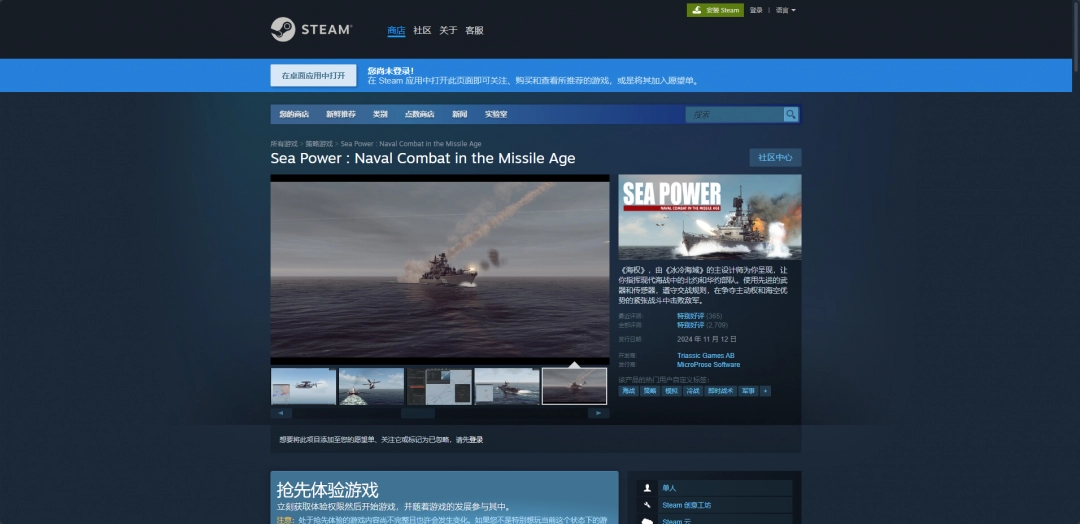Click the 登录 link in the wishlist notice

tap(476, 439)
